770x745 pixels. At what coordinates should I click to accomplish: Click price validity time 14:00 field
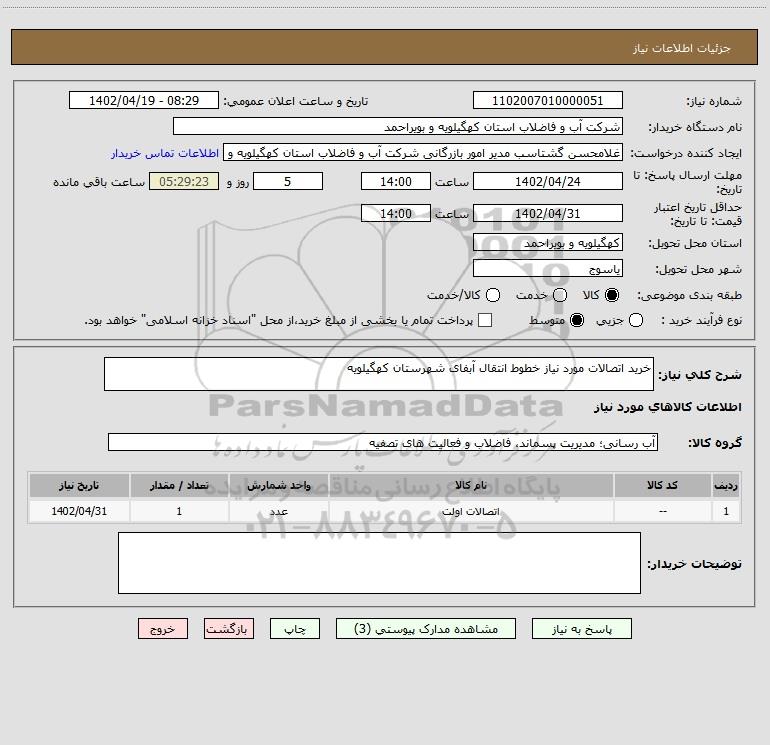(396, 214)
